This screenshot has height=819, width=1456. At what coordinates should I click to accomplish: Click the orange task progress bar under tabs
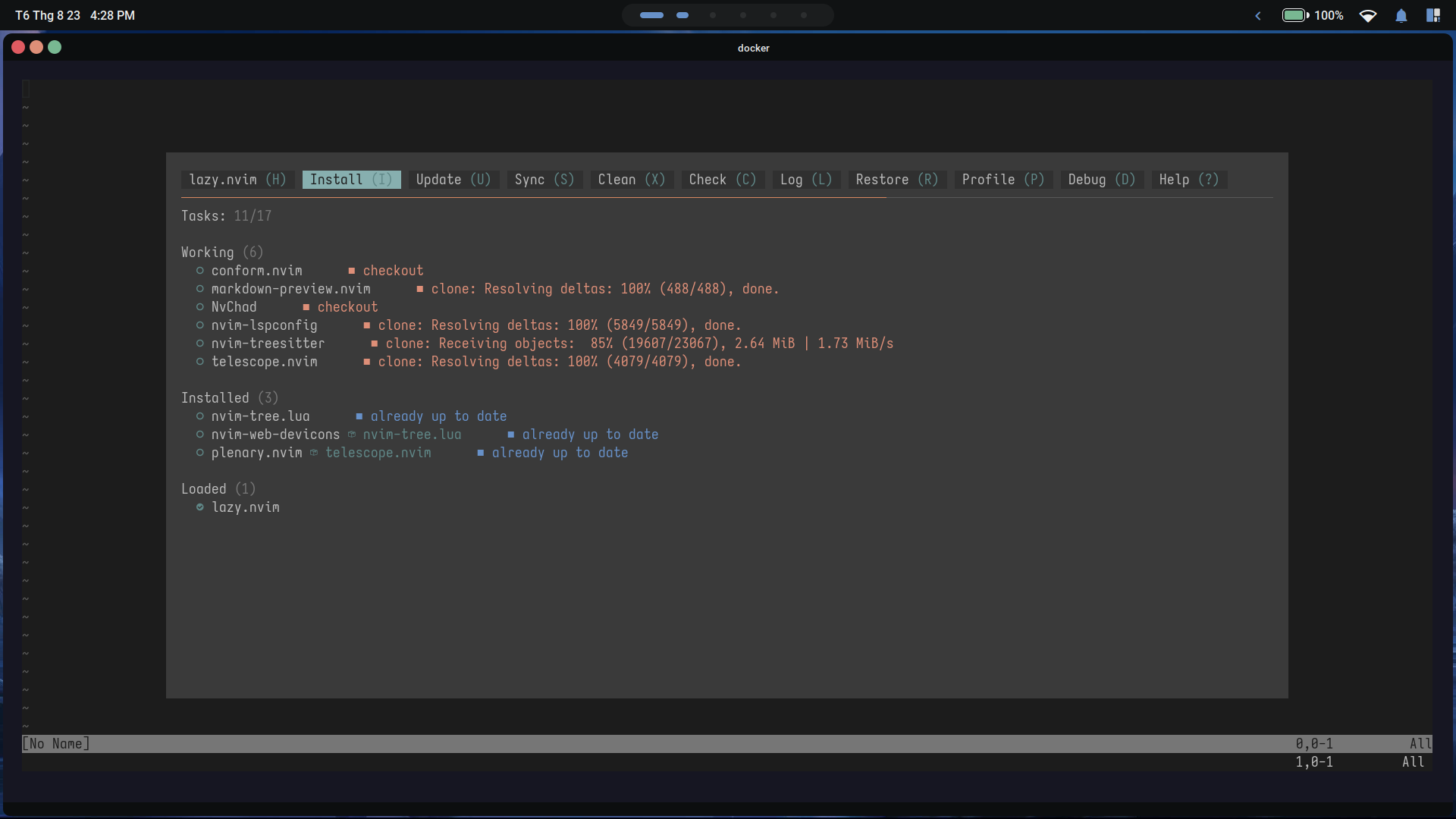533,198
